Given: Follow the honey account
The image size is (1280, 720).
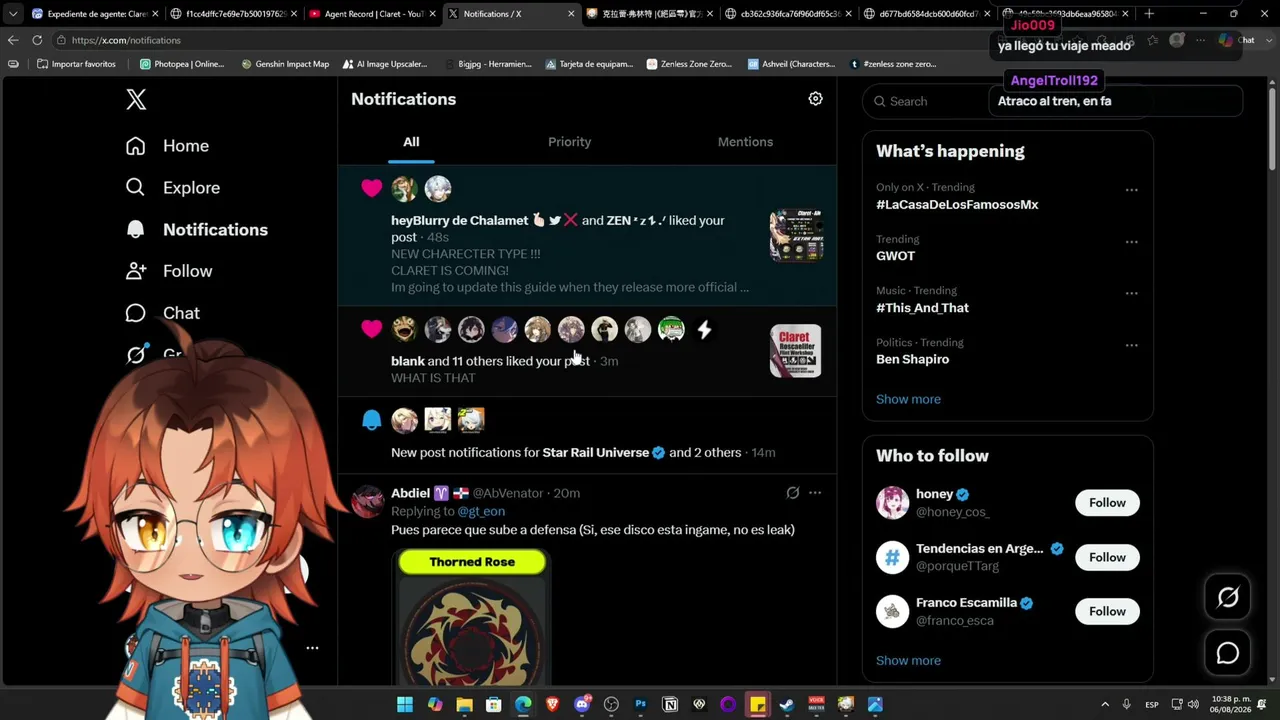Looking at the screenshot, I should pos(1107,503).
